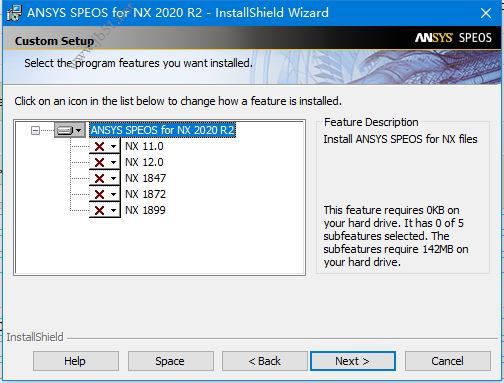The width and height of the screenshot is (504, 383).
Task: Click the Custom Setup heading text
Action: (x=54, y=41)
